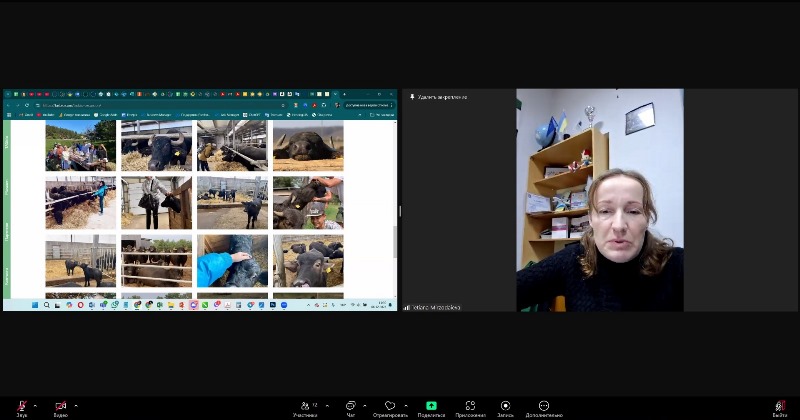The width and height of the screenshot is (800, 420).
Task: Select the speaker's video tile with bookshelf
Action: coord(600,200)
